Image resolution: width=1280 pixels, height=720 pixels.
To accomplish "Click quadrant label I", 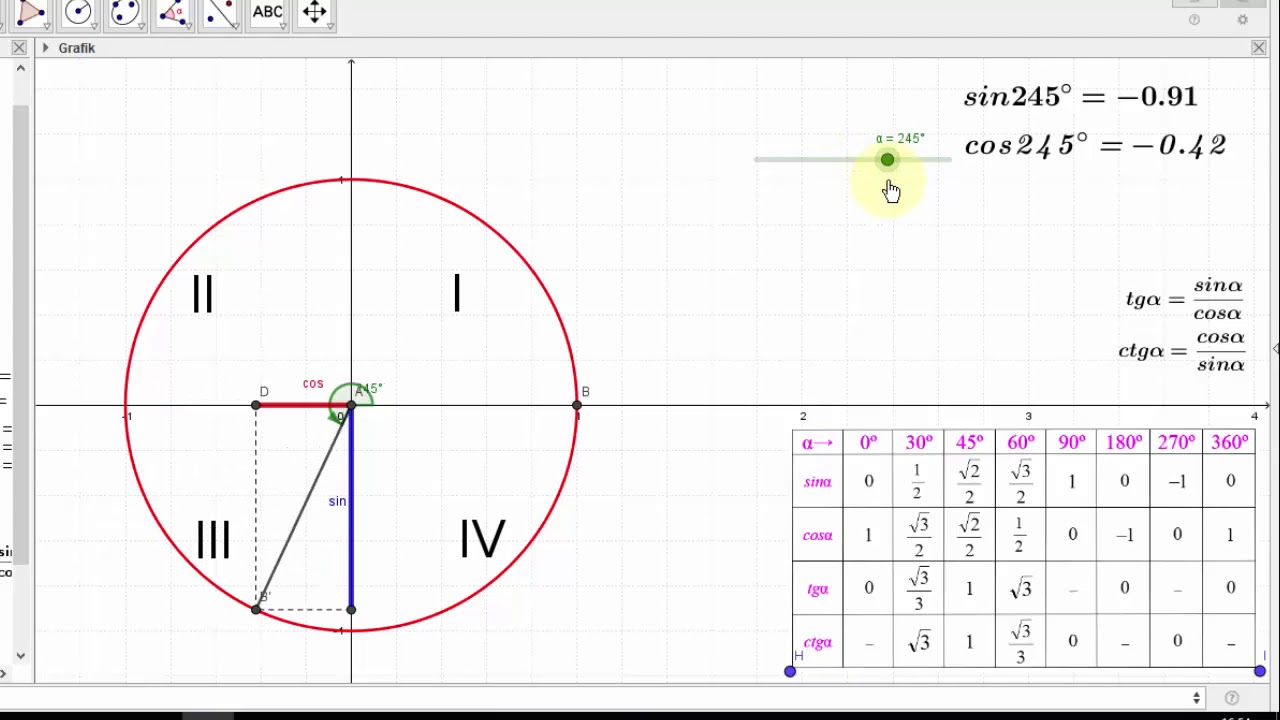I will [x=457, y=294].
